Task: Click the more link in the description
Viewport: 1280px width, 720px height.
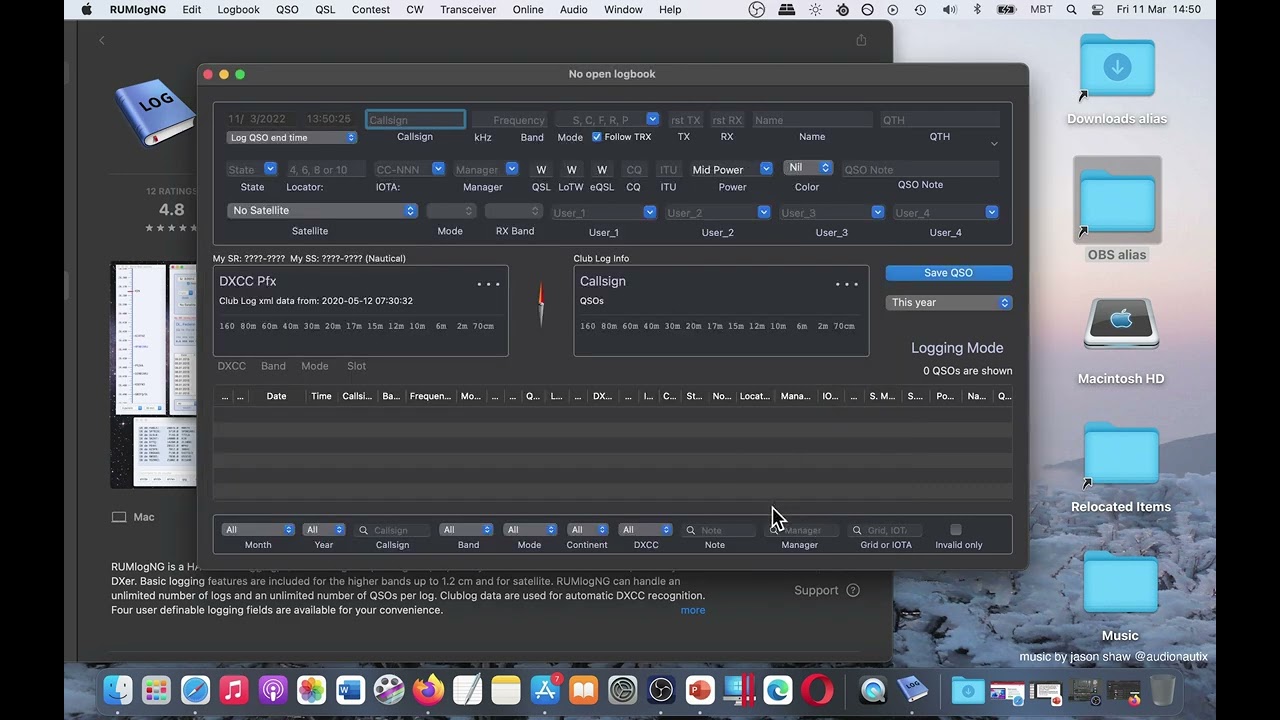Action: [693, 610]
